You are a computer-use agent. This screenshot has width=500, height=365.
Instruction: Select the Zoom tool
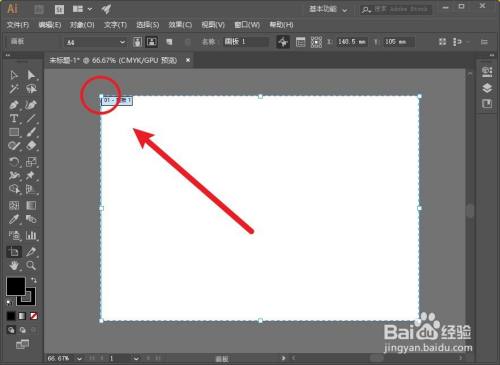pyautogui.click(x=31, y=266)
